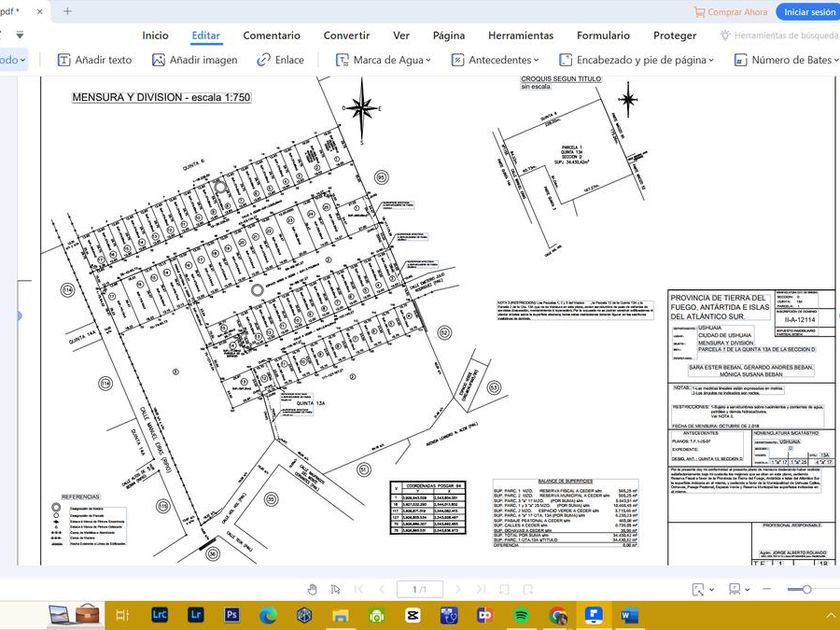This screenshot has width=840, height=630.
Task: Launch Photoshop from the taskbar
Action: (x=231, y=614)
